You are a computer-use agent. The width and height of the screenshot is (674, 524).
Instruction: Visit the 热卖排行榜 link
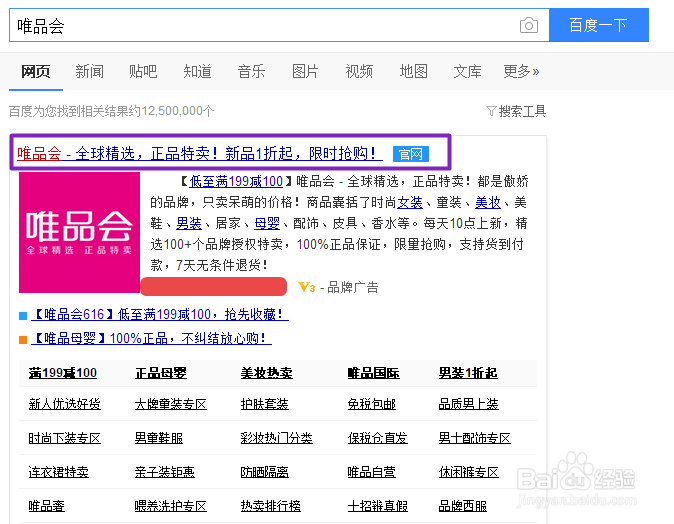pyautogui.click(x=271, y=506)
